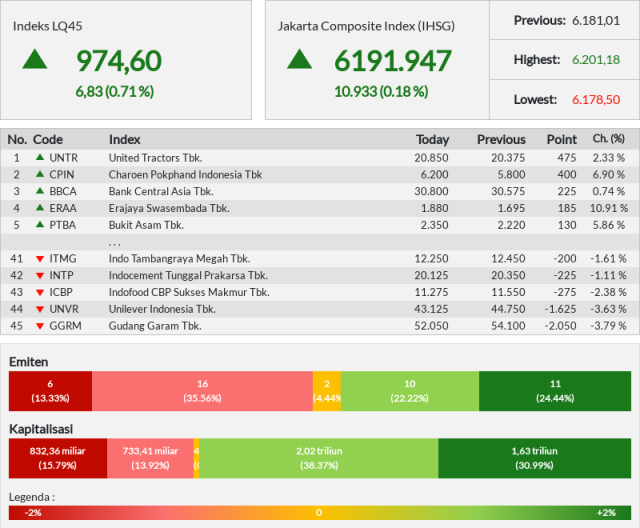The image size is (640, 528).
Task: Click the Code column header
Action: click(x=48, y=140)
